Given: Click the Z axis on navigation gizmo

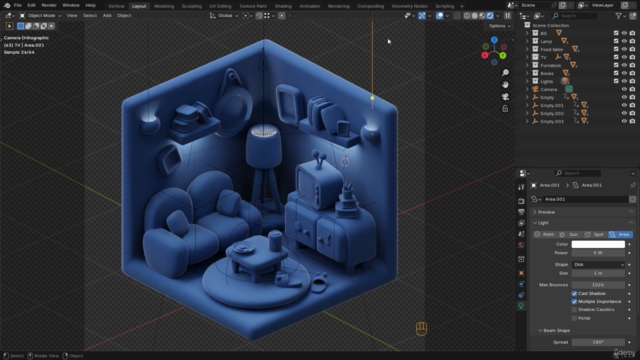Looking at the screenshot, I should [x=494, y=40].
